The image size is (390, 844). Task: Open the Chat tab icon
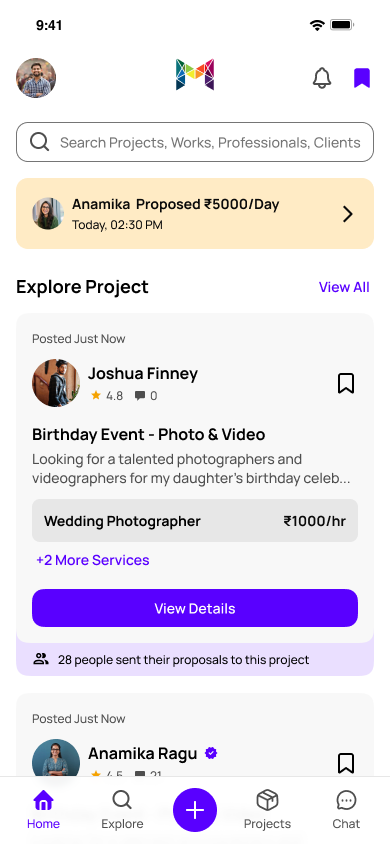346,800
